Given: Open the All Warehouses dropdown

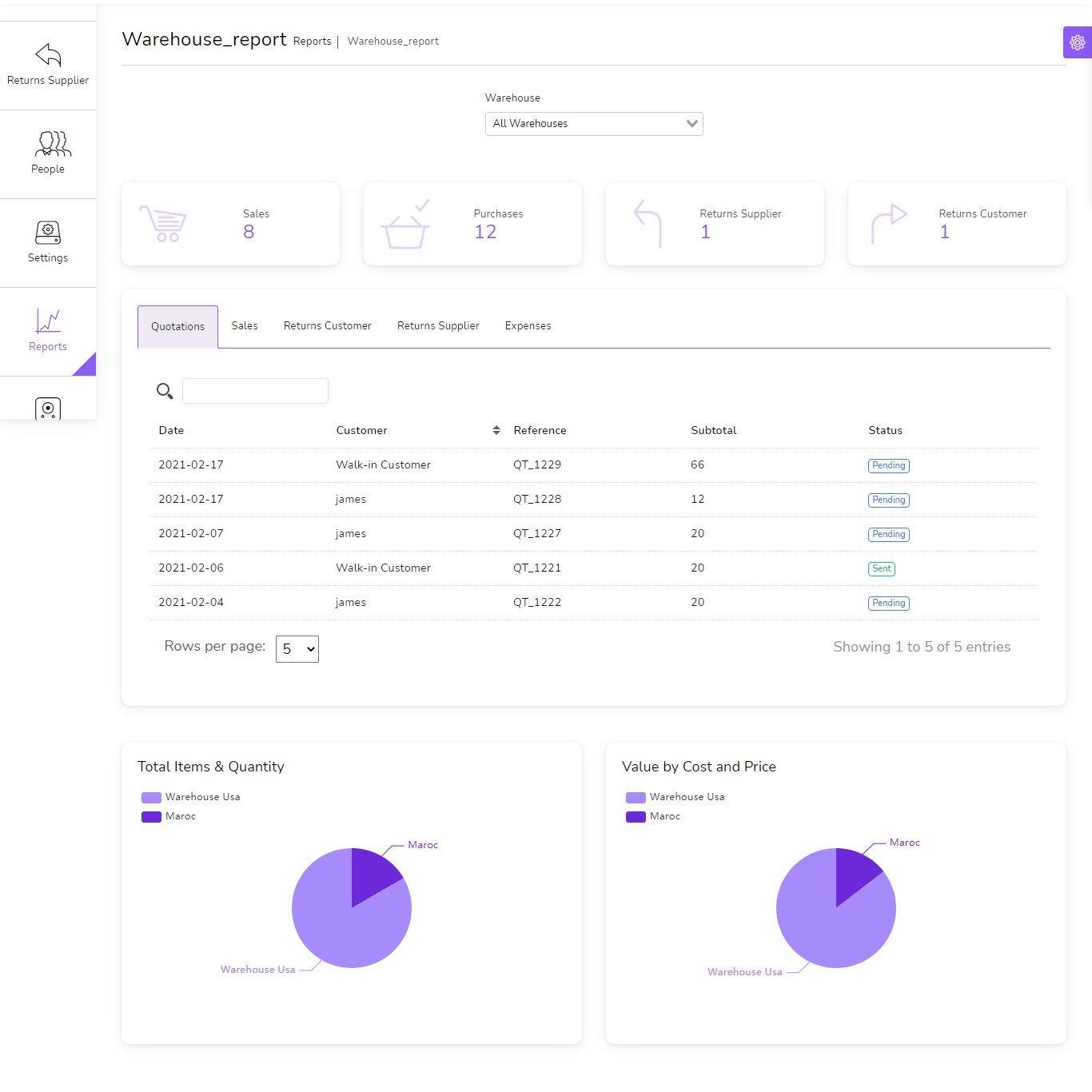Looking at the screenshot, I should [x=593, y=124].
